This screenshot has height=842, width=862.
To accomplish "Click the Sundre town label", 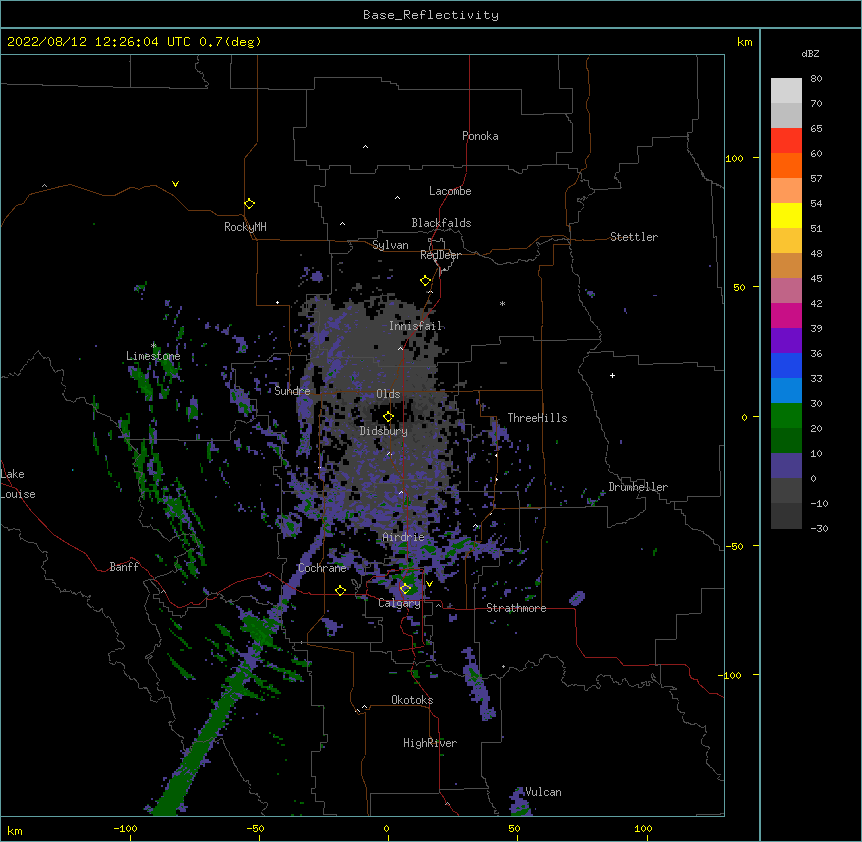I will (292, 391).
